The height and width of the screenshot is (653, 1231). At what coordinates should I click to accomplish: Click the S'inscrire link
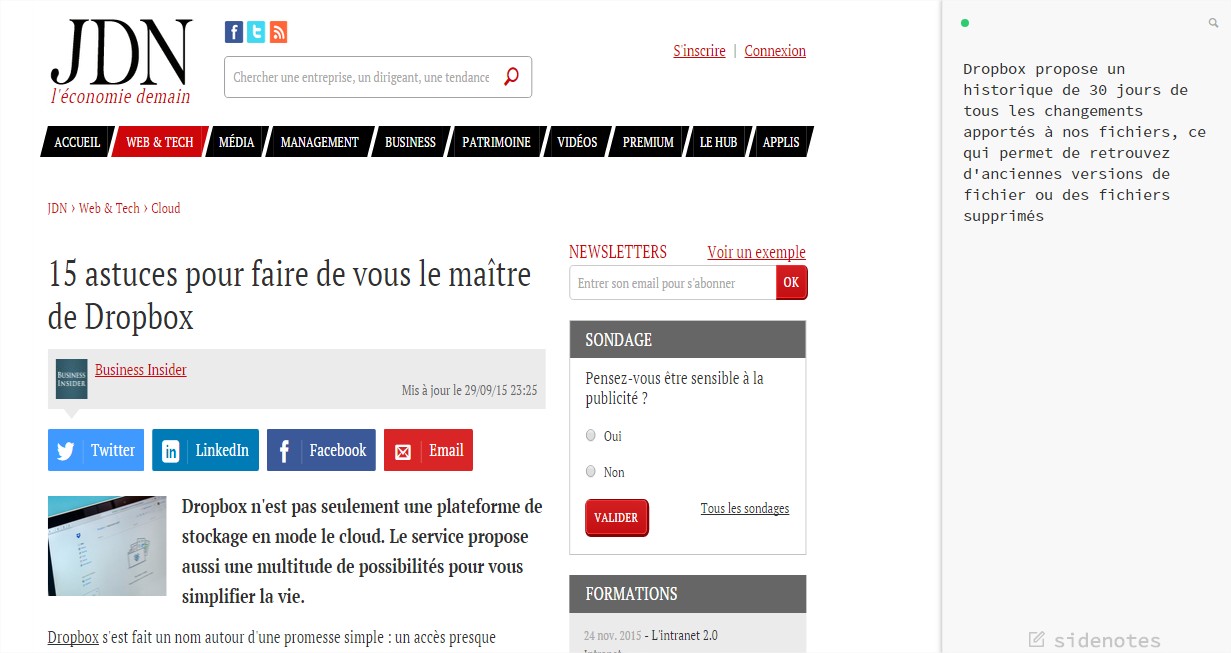[x=699, y=51]
